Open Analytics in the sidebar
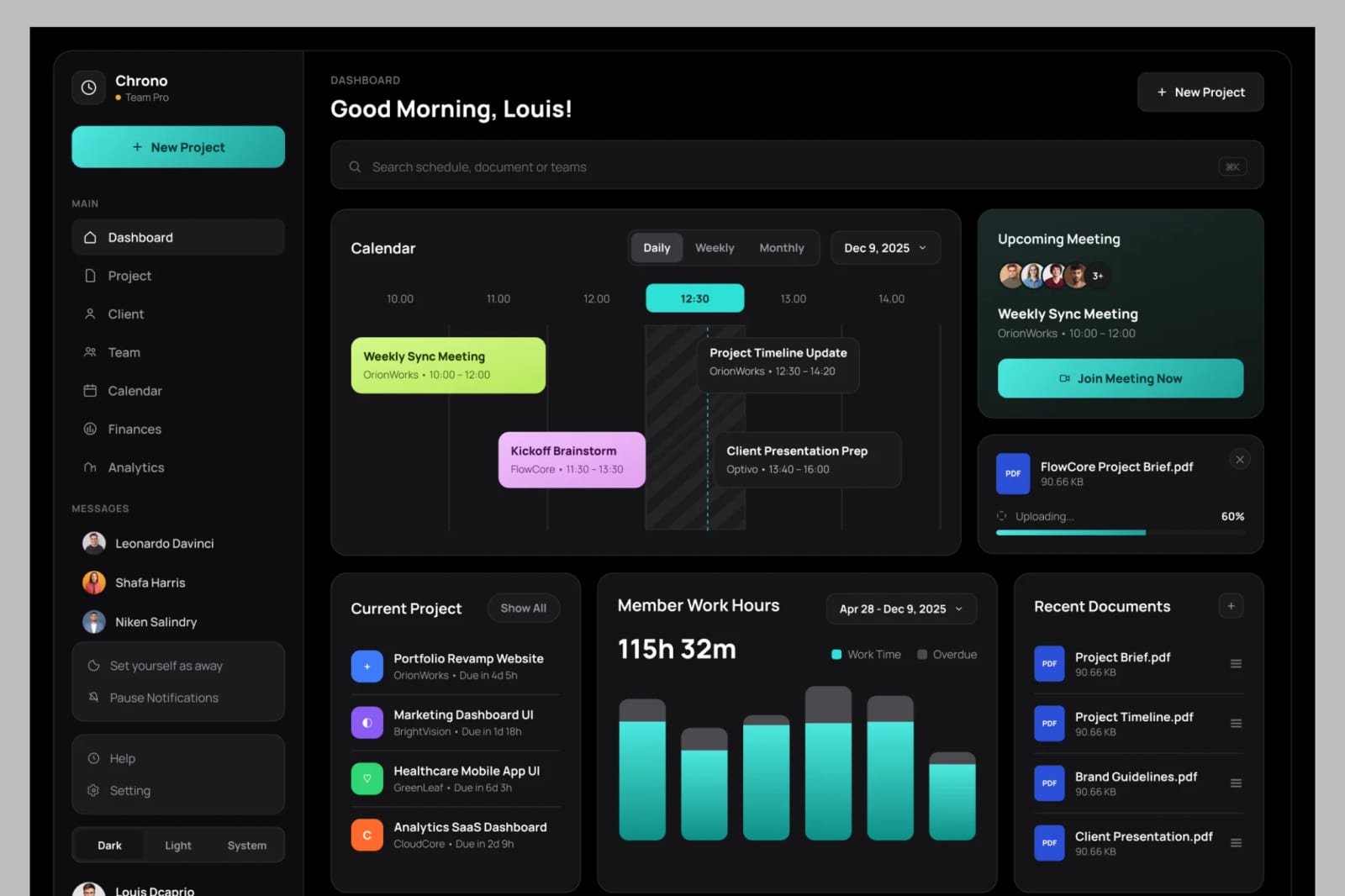 point(178,467)
